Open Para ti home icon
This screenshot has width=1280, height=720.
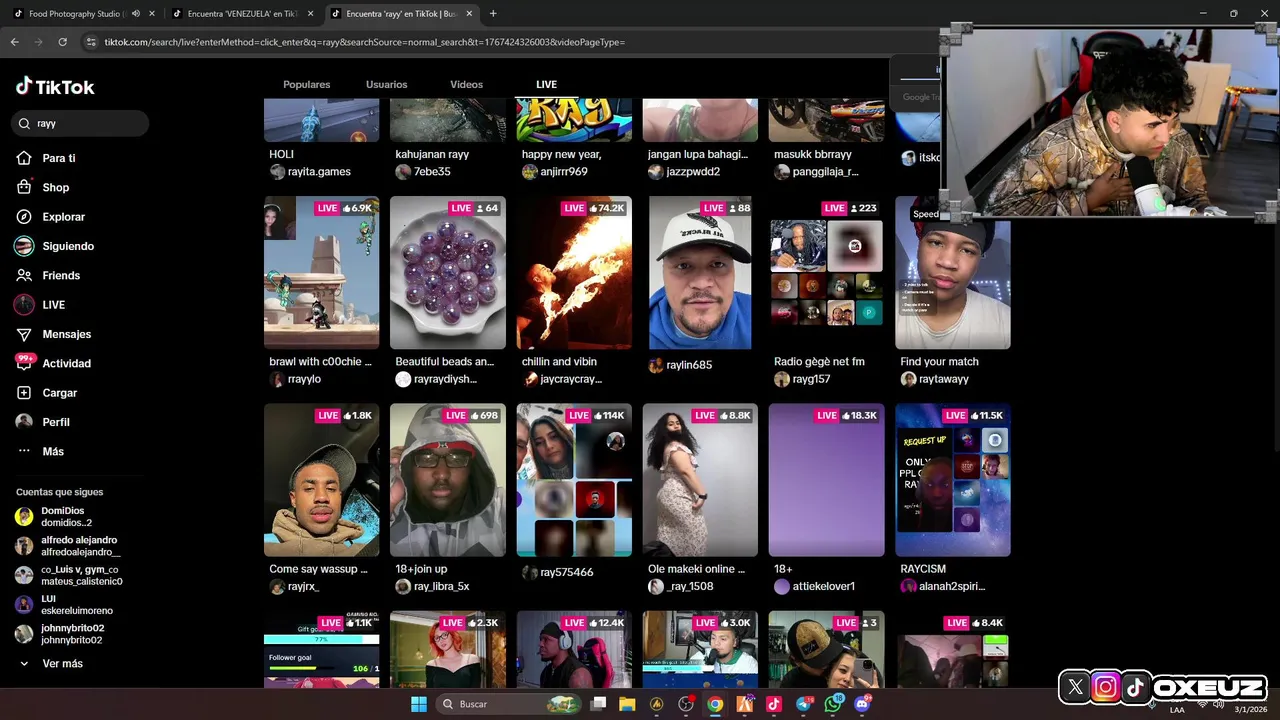24,158
